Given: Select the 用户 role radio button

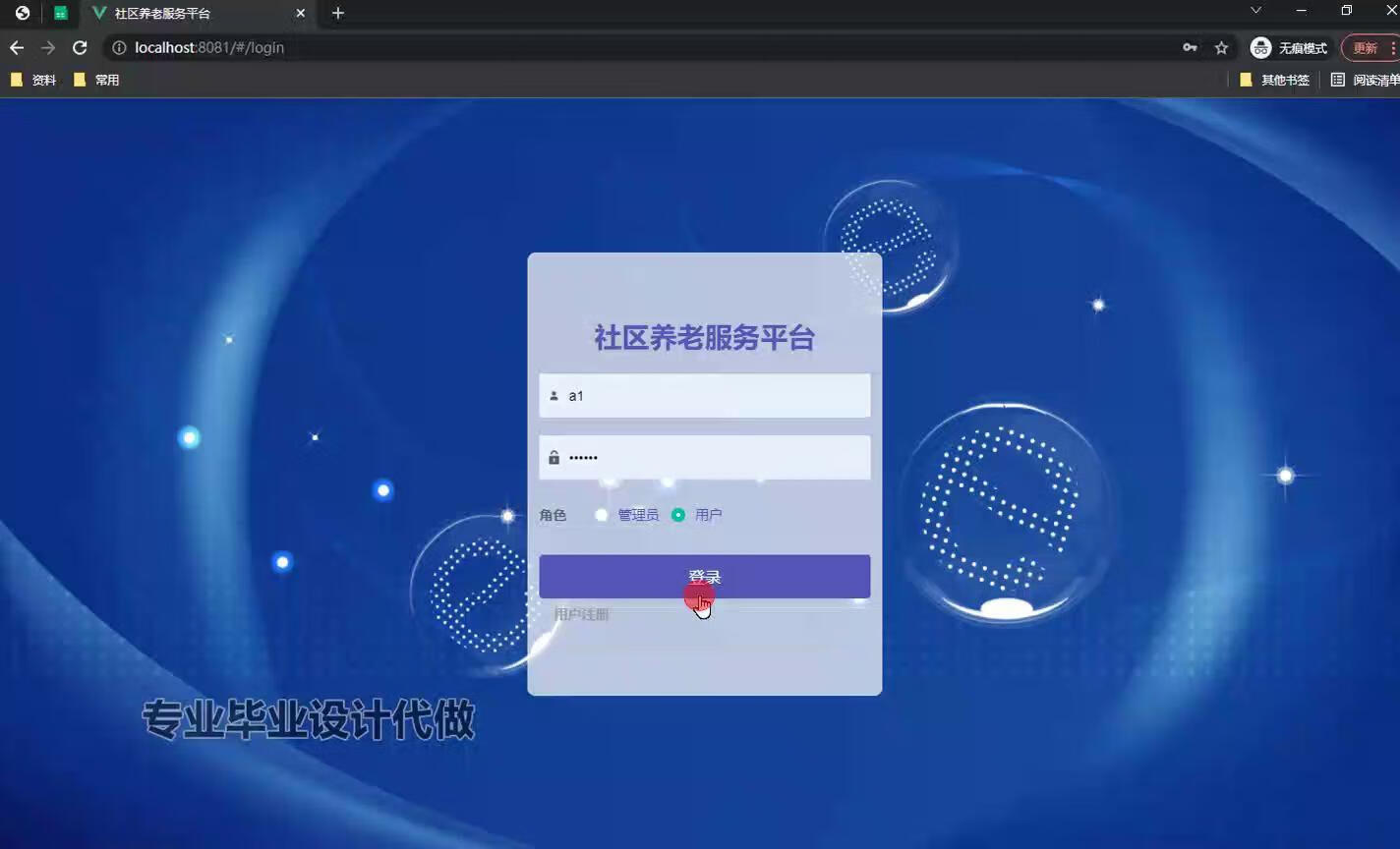Looking at the screenshot, I should pos(678,515).
